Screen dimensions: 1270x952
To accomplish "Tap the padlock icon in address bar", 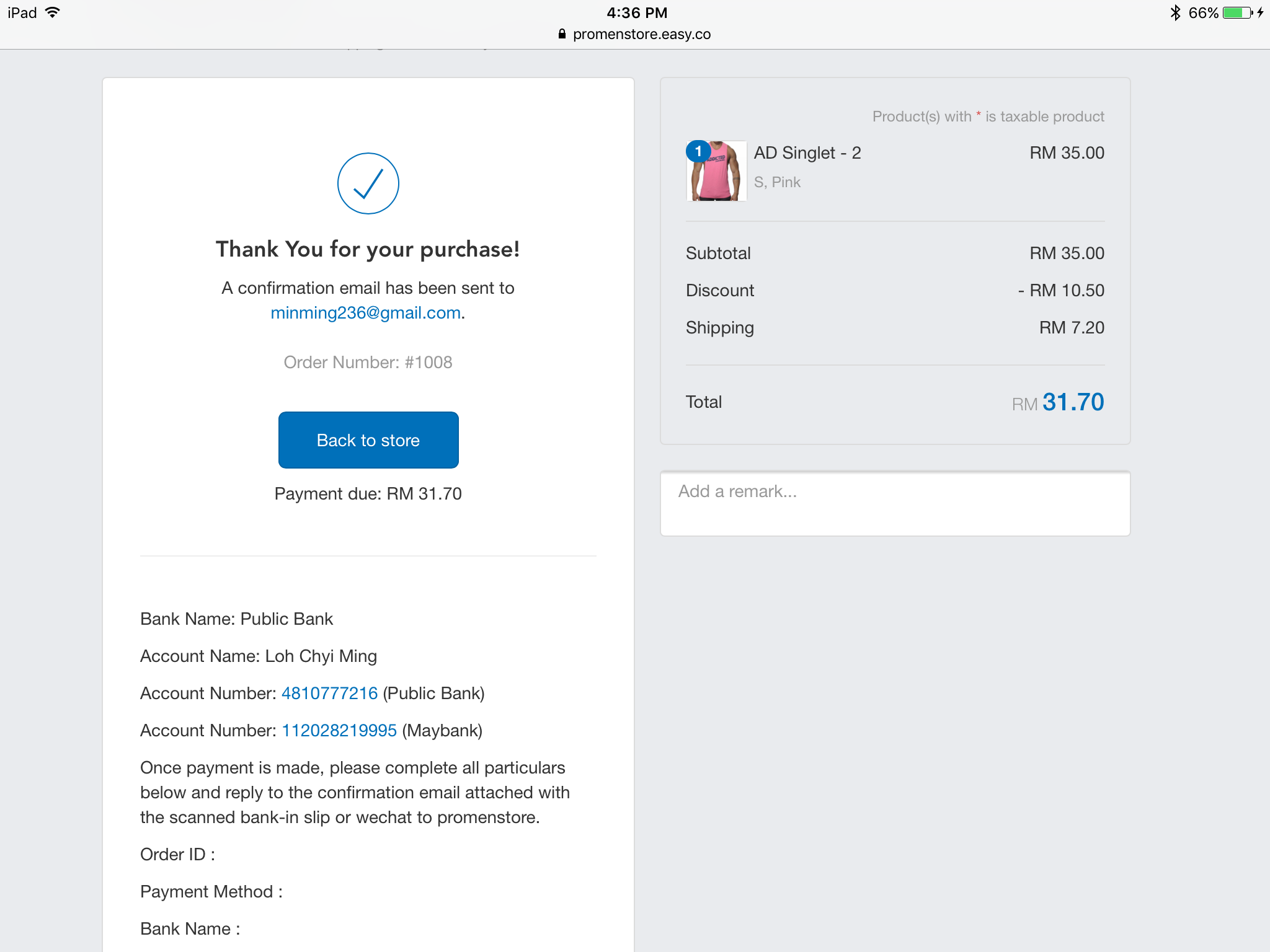I will pos(562,34).
